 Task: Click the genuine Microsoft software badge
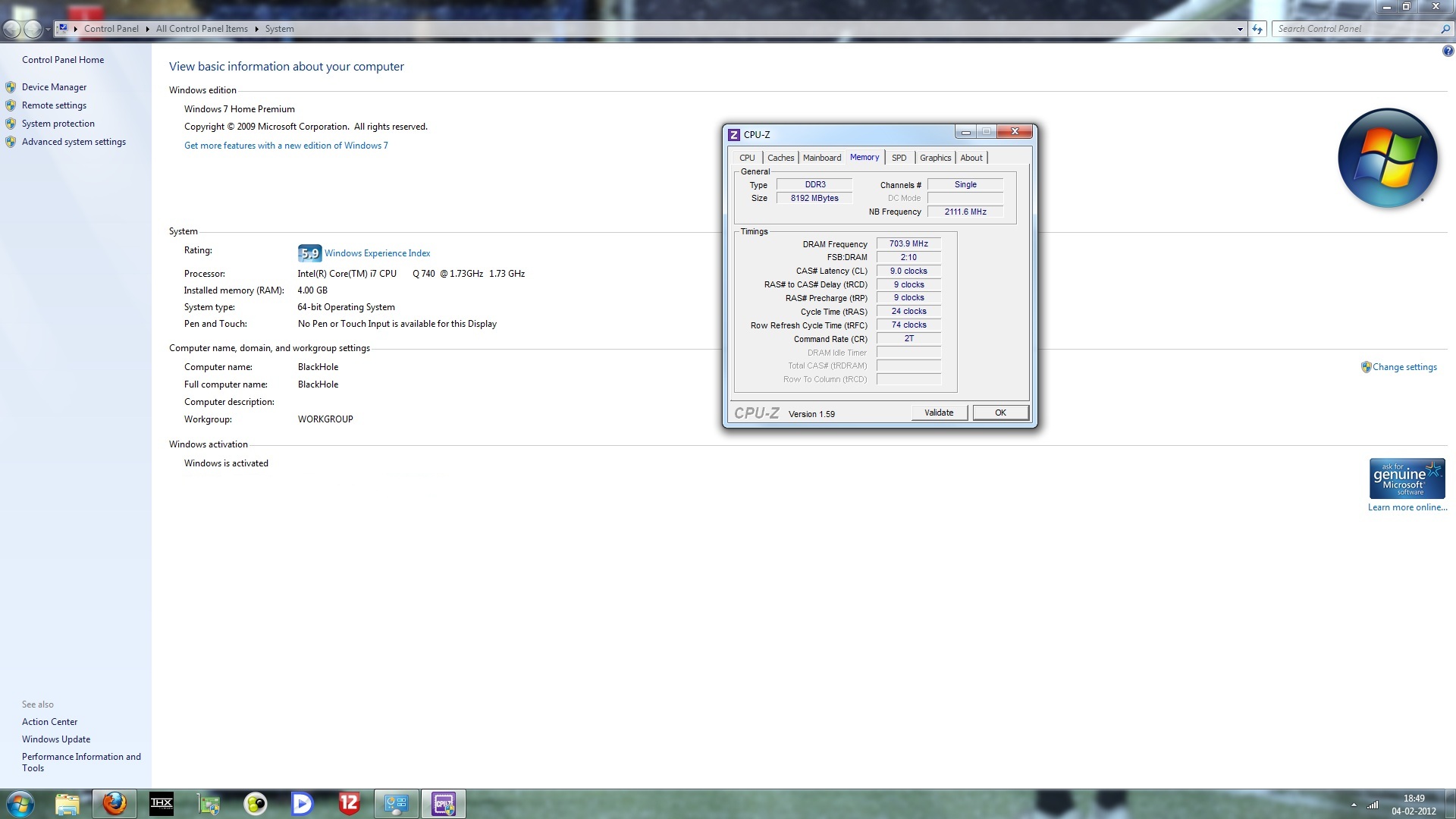tap(1407, 479)
